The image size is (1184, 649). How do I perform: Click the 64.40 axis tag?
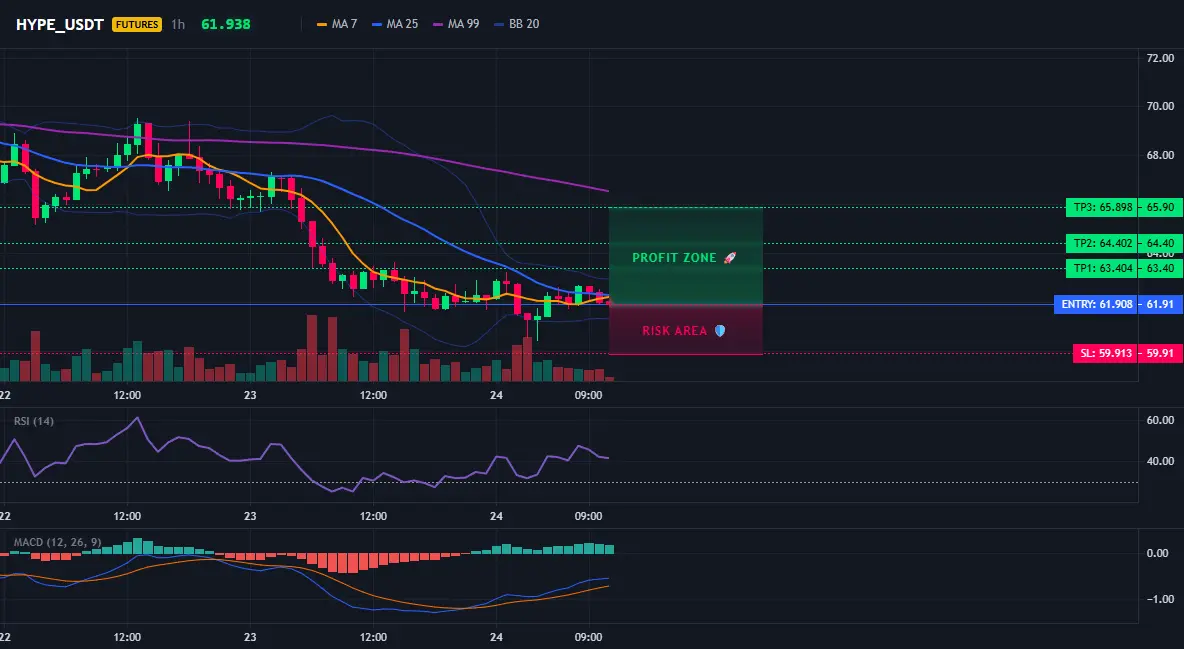tap(1160, 243)
